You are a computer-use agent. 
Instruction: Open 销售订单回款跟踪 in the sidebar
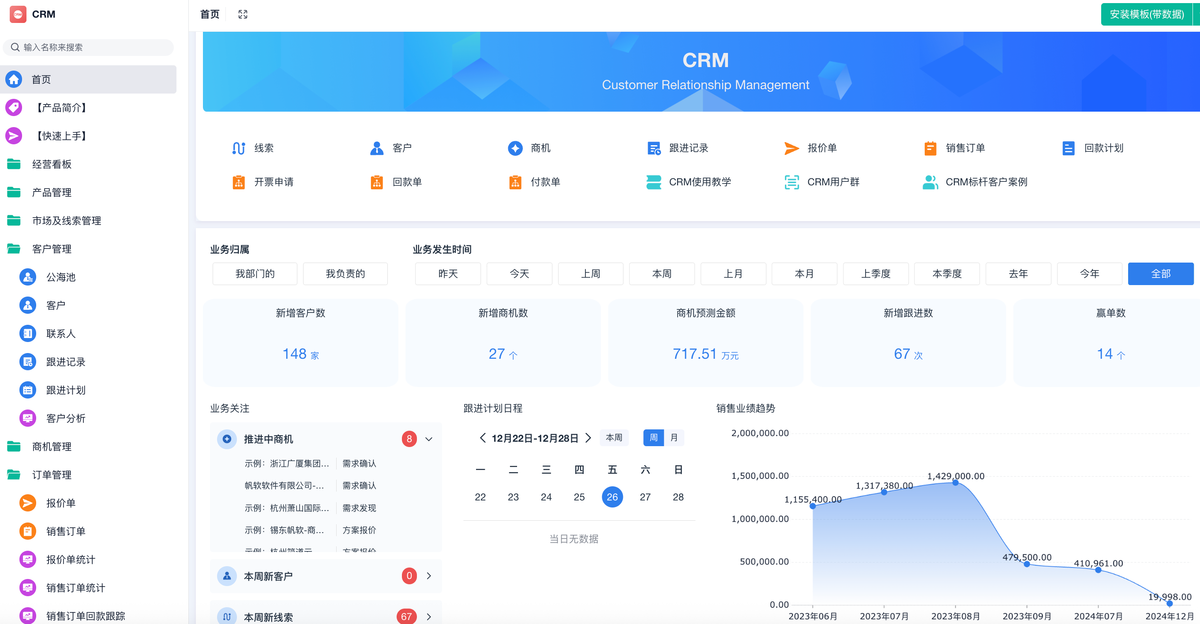coord(89,616)
